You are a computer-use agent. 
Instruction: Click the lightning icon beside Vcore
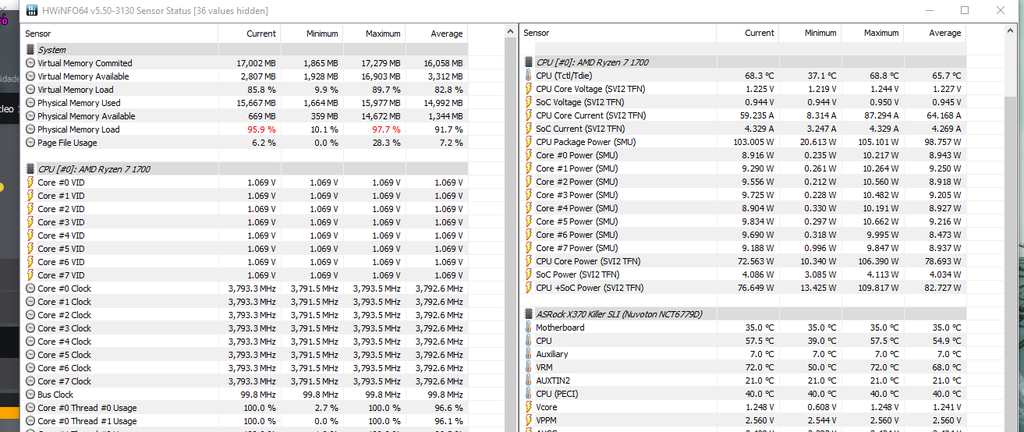click(x=529, y=407)
